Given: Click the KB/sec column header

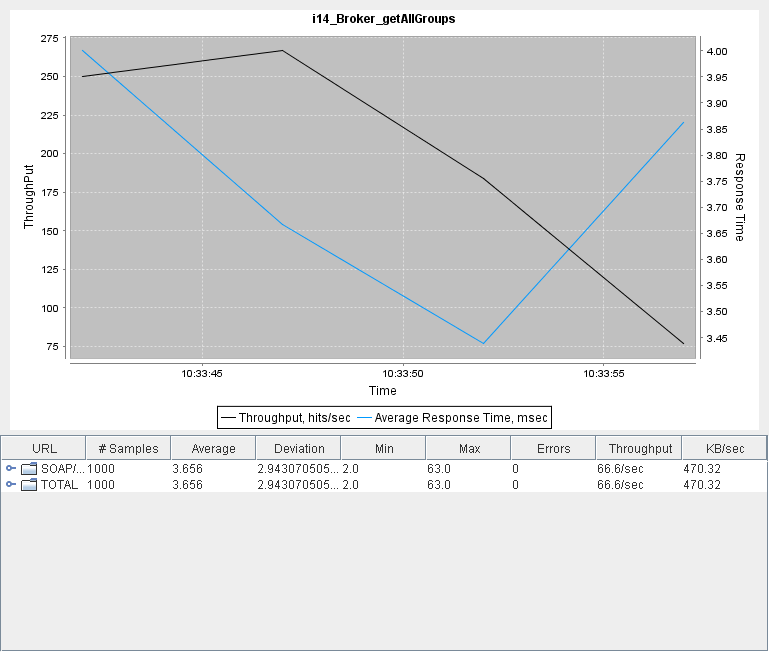Looking at the screenshot, I should tap(725, 448).
